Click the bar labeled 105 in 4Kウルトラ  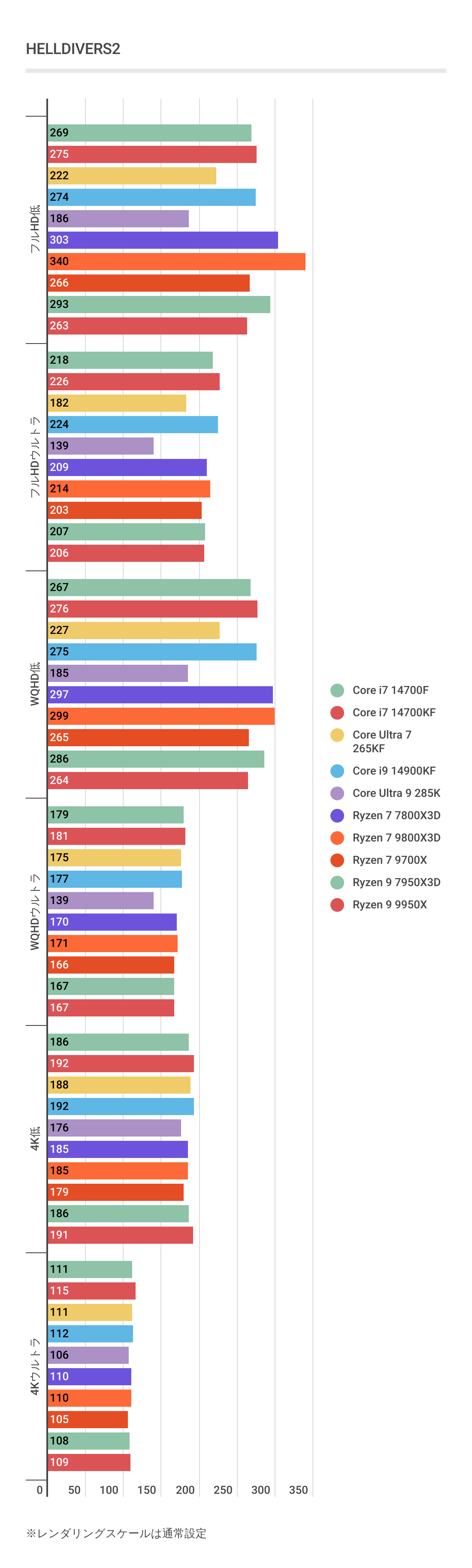88,1420
